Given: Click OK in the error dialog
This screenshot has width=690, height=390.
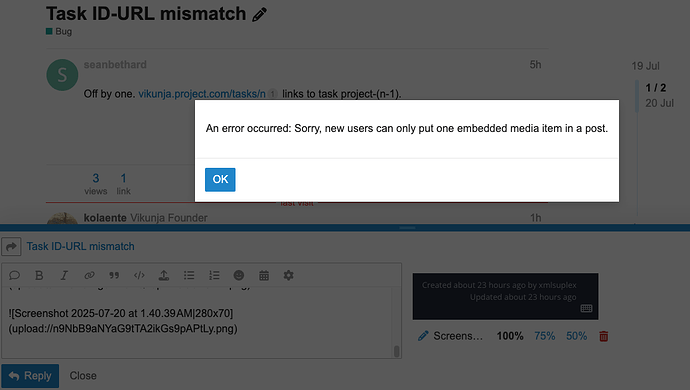Looking at the screenshot, I should [x=220, y=180].
